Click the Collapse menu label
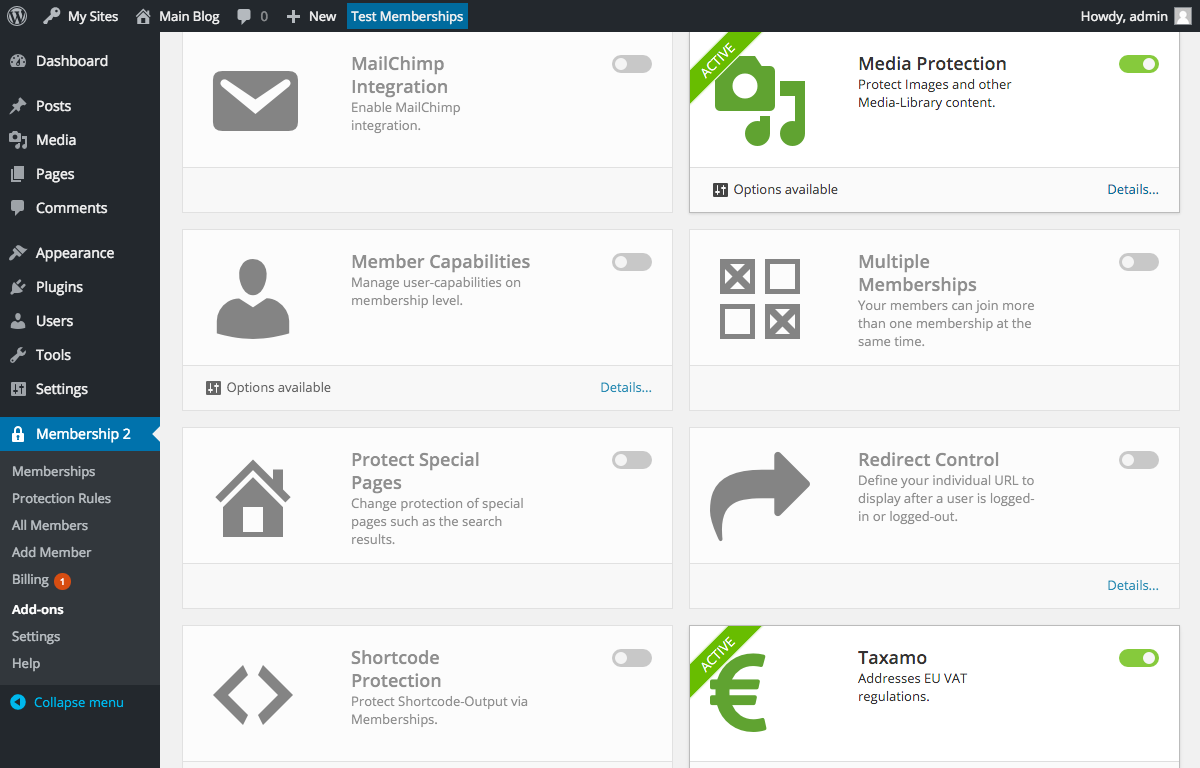The height and width of the screenshot is (768, 1200). [79, 702]
